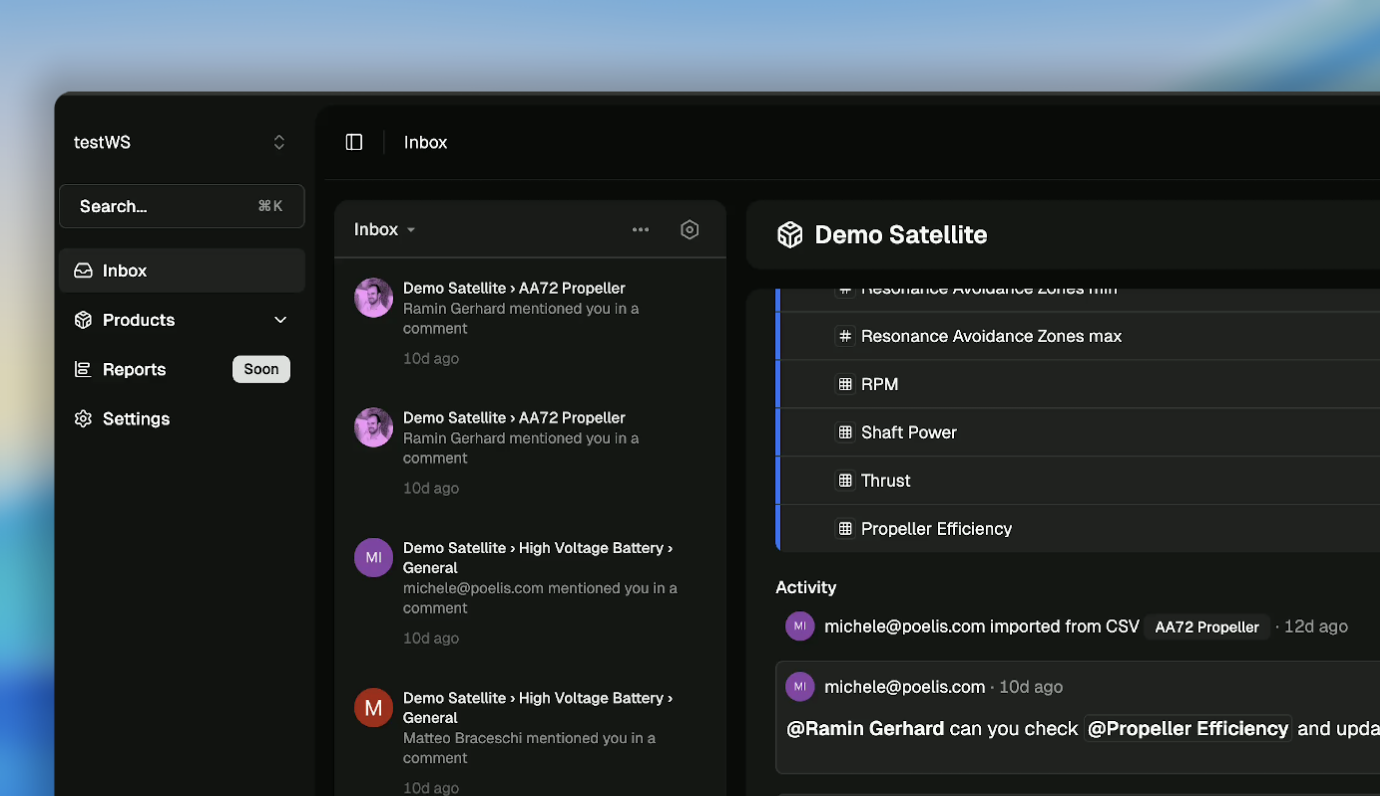Click the hash icon beside Resonance Avoidance Zones max
The width and height of the screenshot is (1380, 796).
845,336
